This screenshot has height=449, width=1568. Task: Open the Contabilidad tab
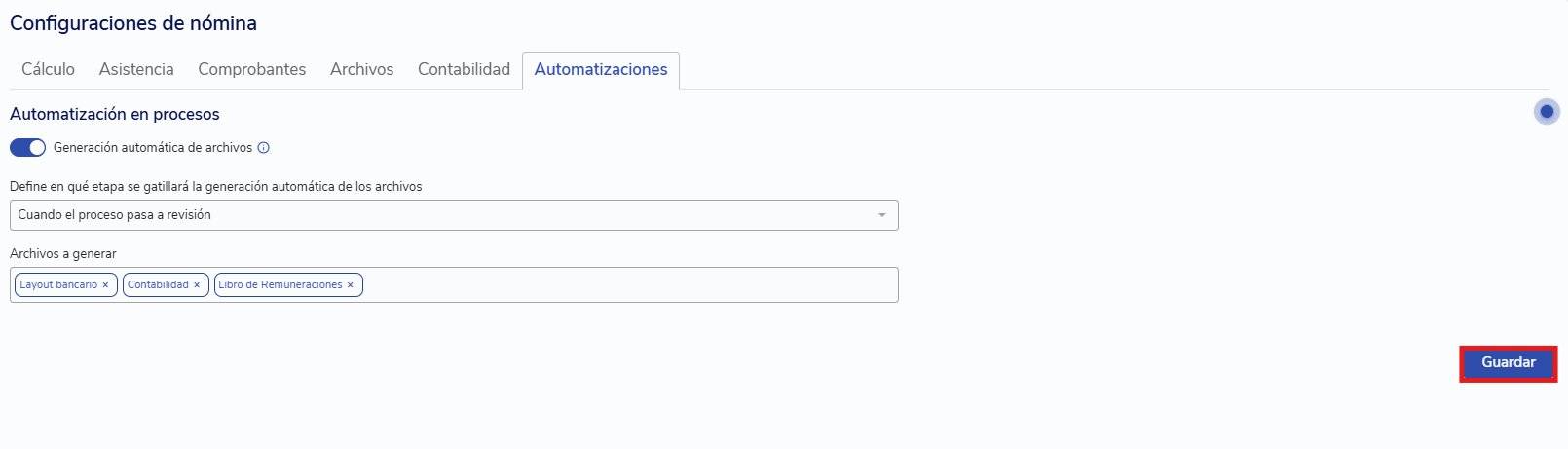(x=464, y=69)
